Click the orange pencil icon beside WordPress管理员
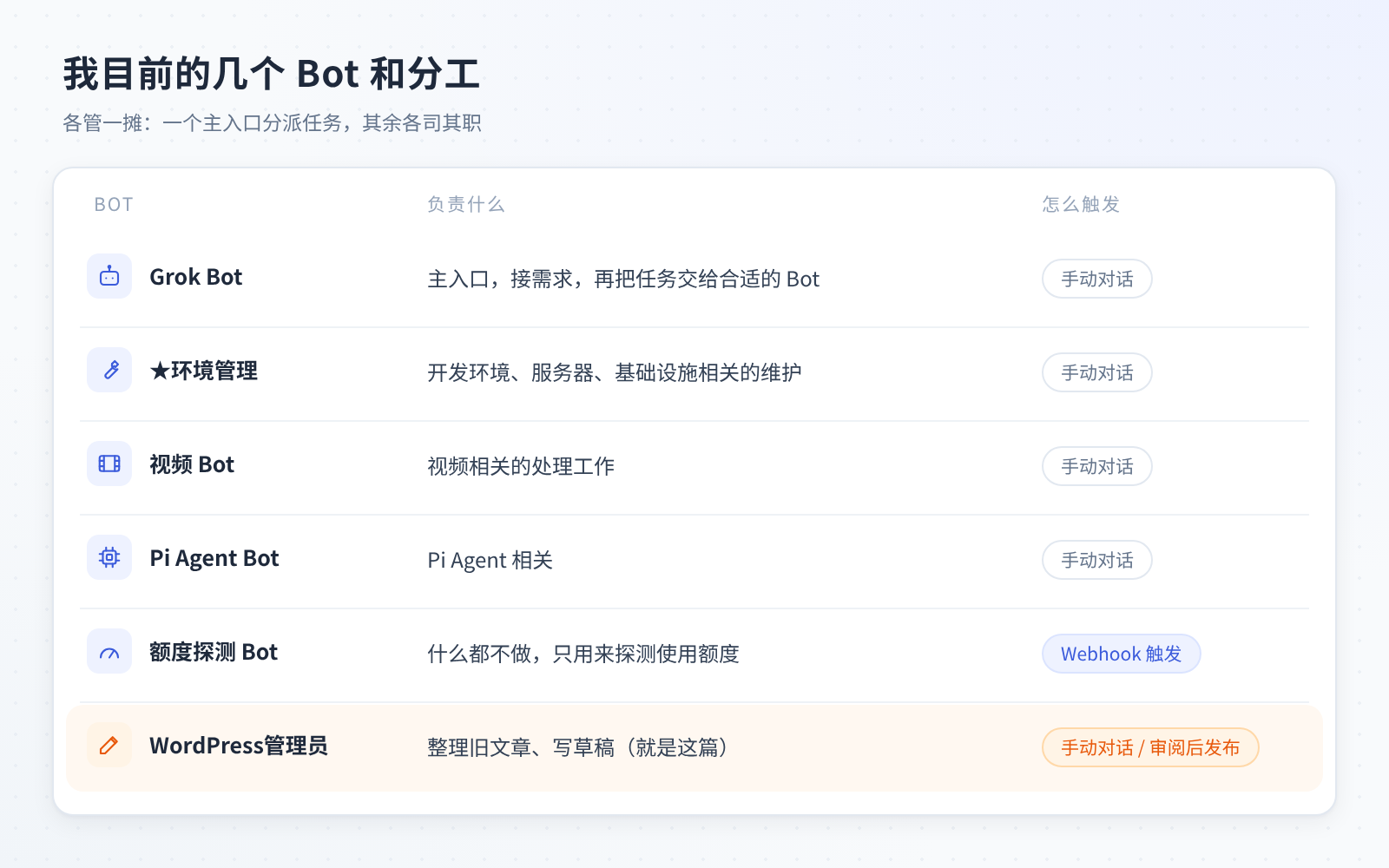Screen dimensions: 1389x868 coord(109,746)
